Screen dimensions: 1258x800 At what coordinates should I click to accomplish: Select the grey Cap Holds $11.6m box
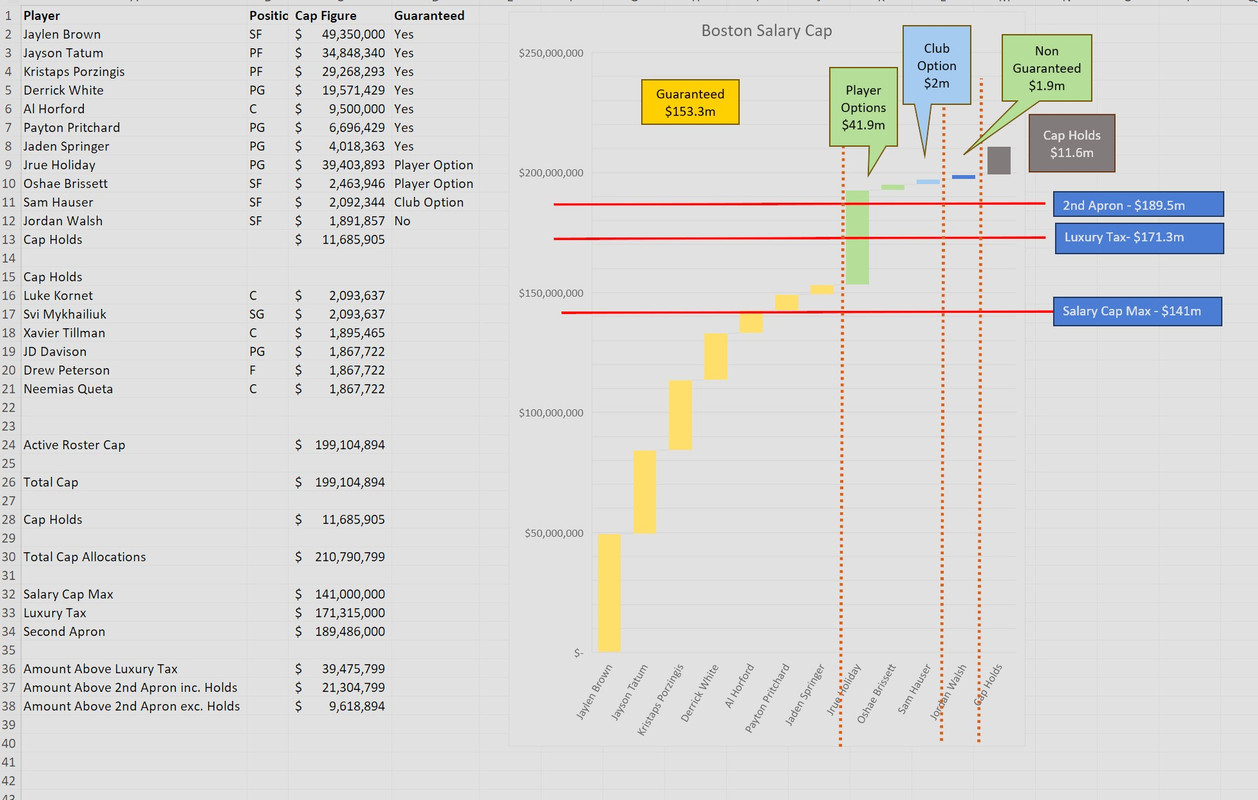point(1071,144)
